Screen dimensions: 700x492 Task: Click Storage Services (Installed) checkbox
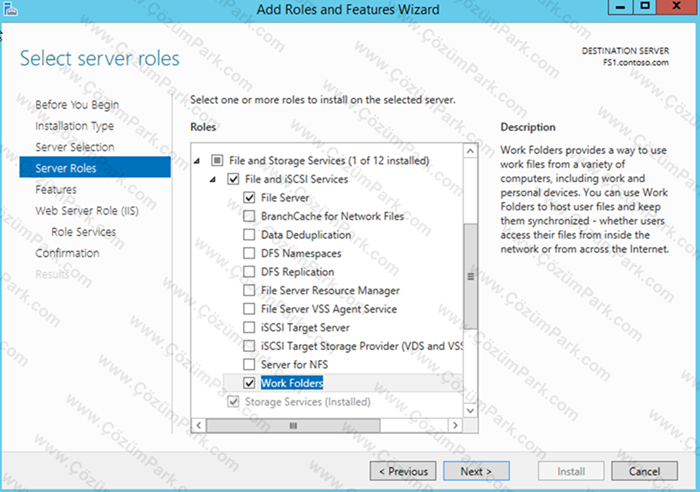[x=233, y=401]
